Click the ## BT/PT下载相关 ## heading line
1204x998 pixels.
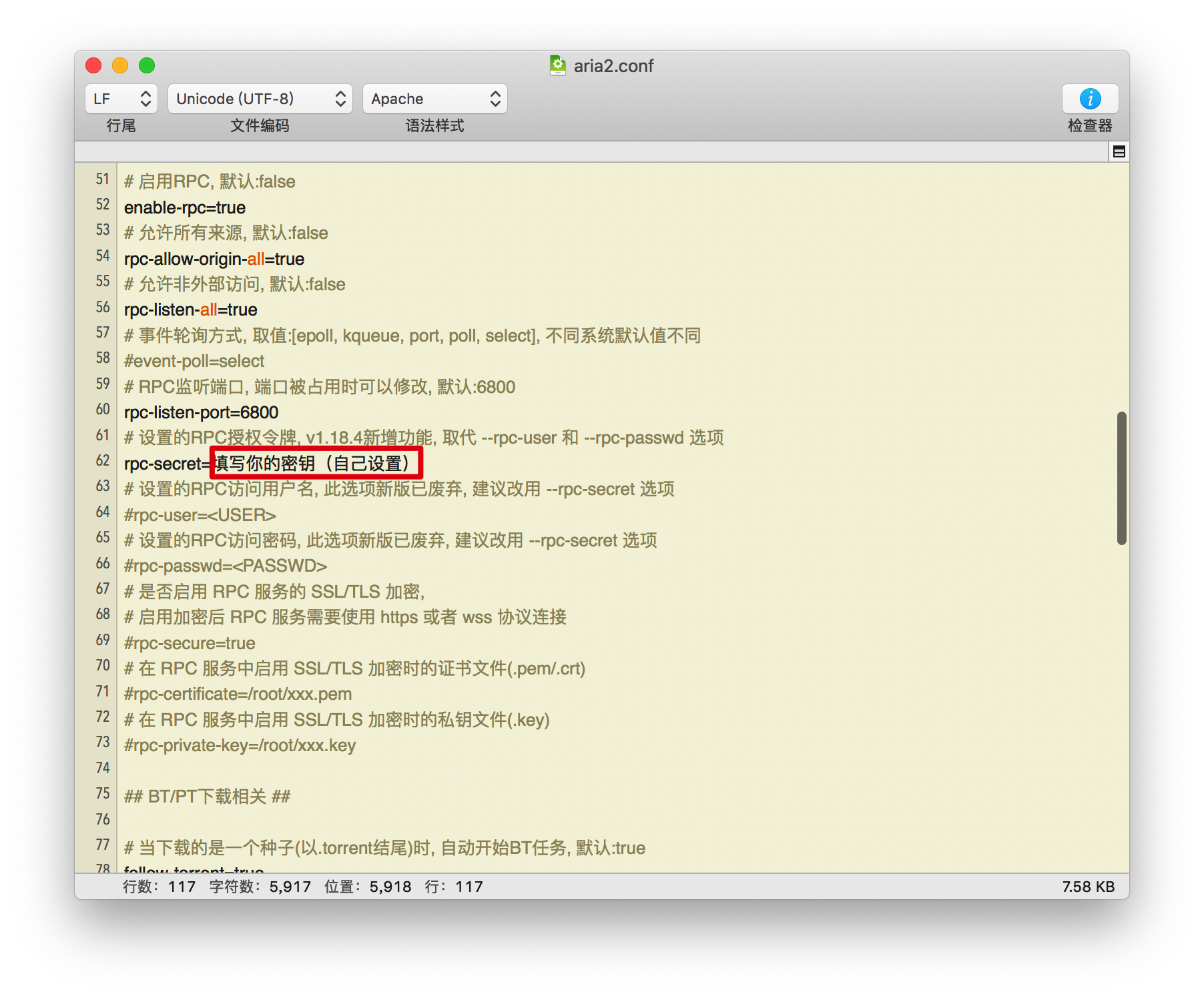[208, 797]
